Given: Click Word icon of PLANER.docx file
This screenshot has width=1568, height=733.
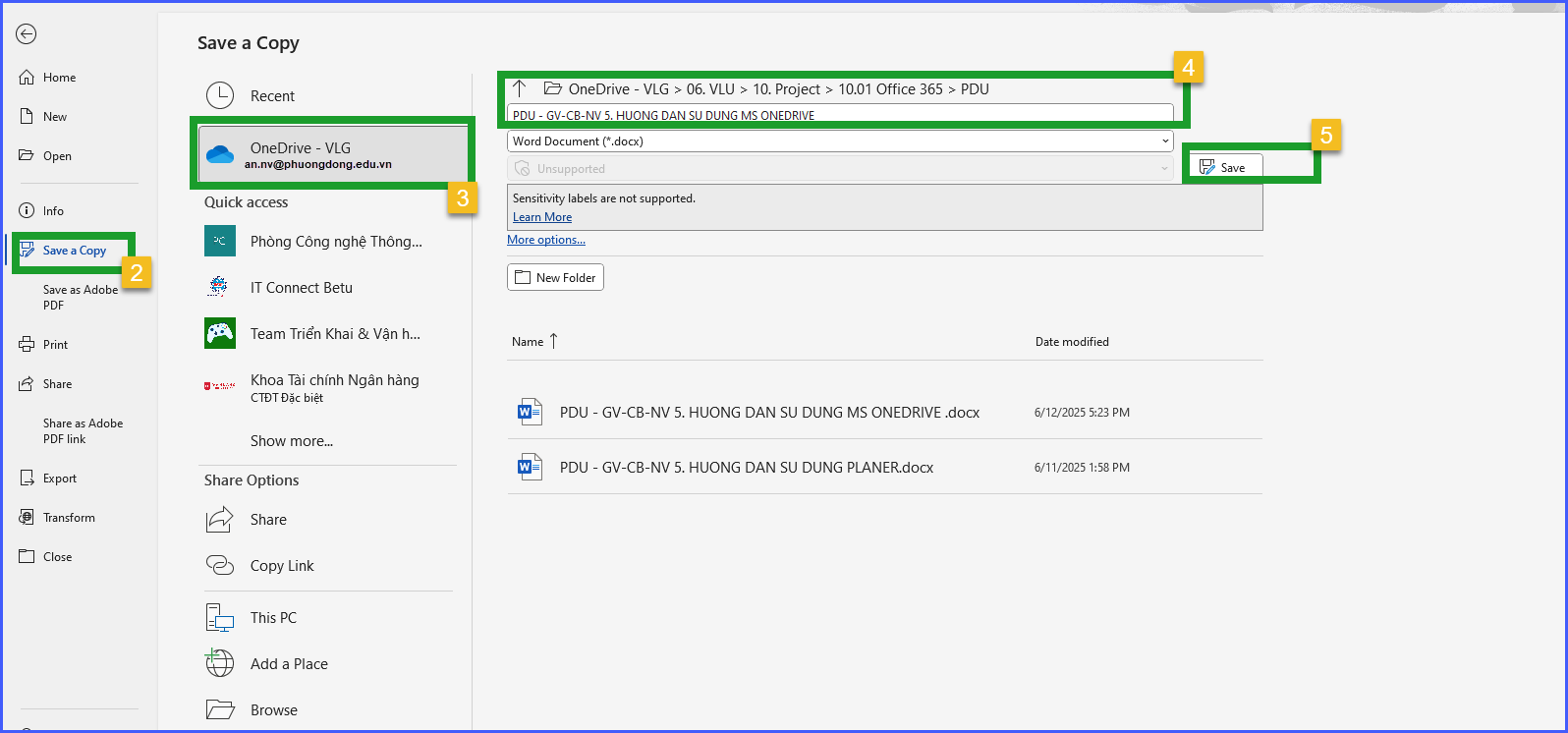Looking at the screenshot, I should coord(530,466).
